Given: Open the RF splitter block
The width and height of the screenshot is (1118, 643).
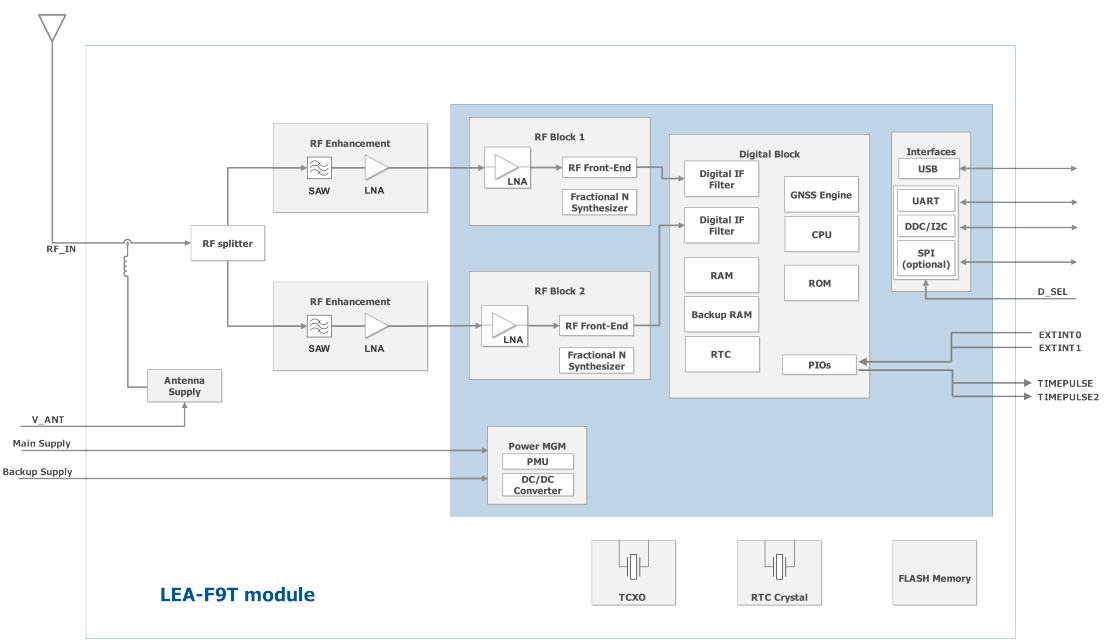Looking at the screenshot, I should click(x=227, y=242).
